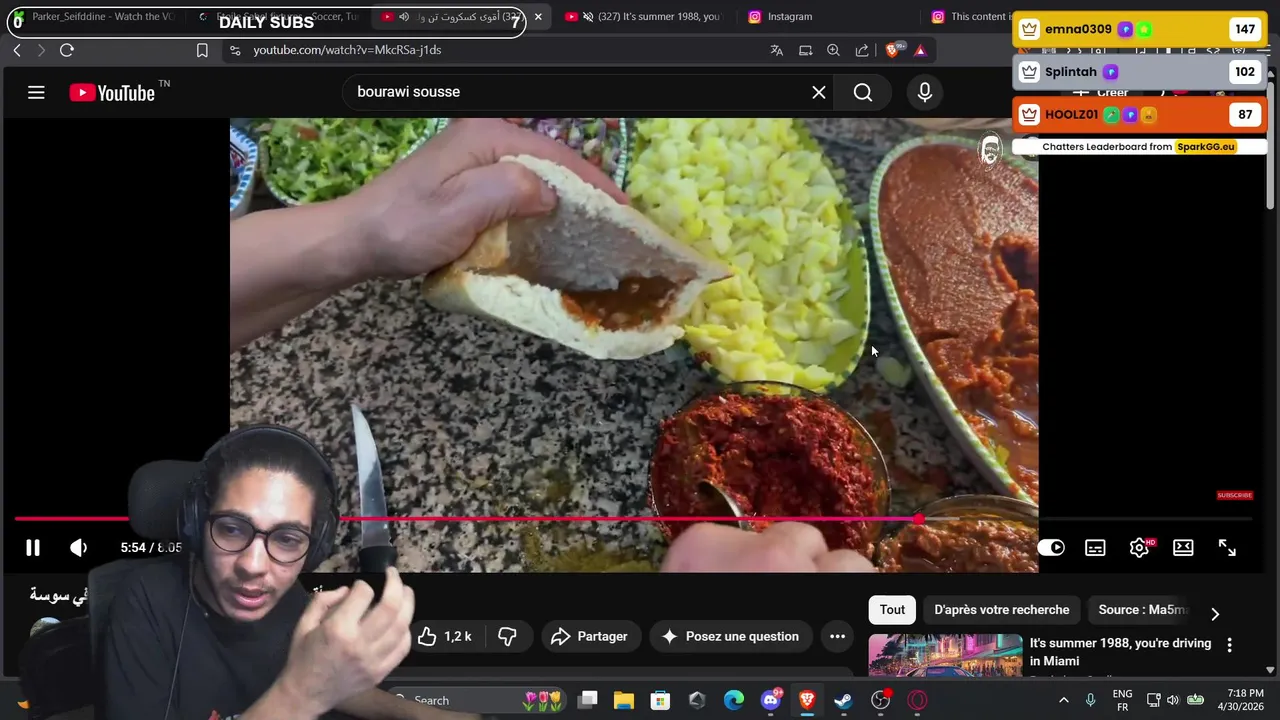
Task: Reload the page
Action: [x=67, y=50]
